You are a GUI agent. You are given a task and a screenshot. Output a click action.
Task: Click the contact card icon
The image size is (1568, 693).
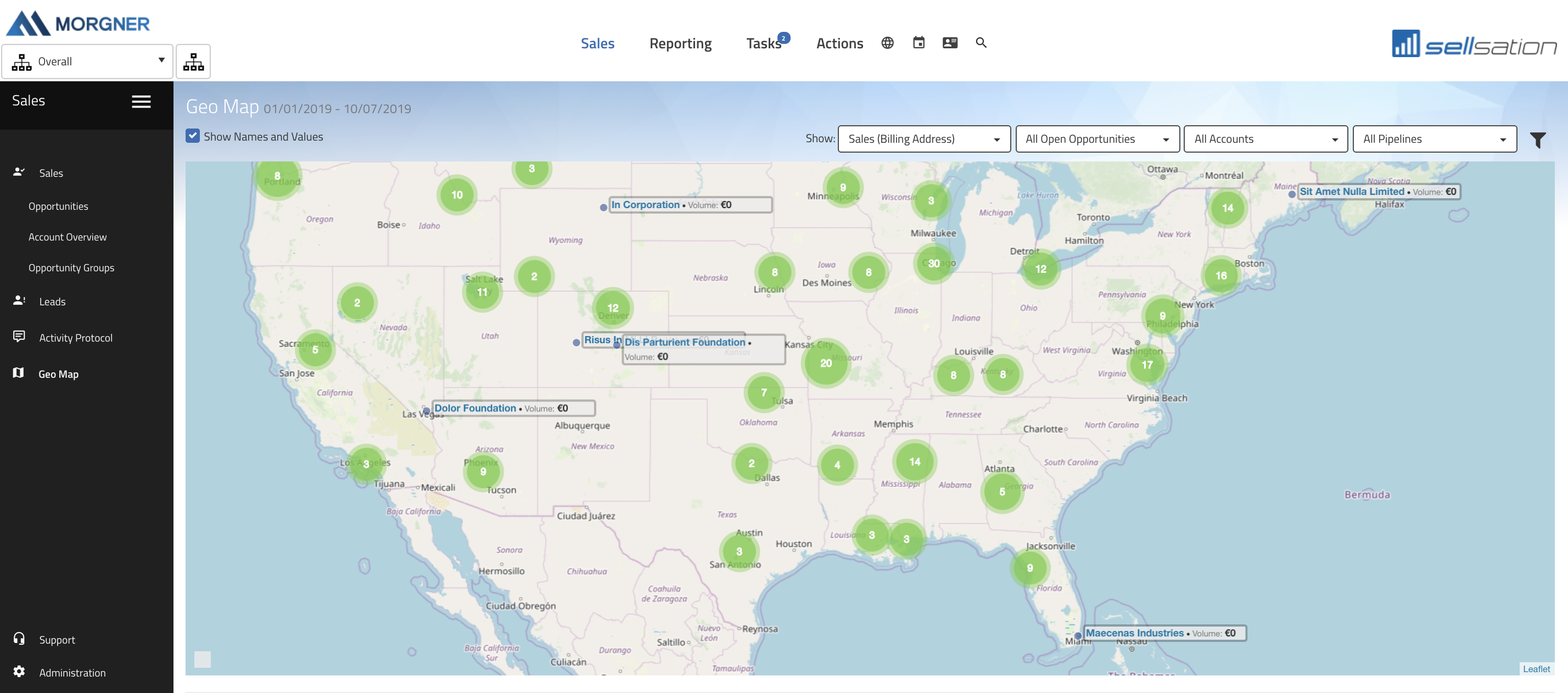pos(950,43)
